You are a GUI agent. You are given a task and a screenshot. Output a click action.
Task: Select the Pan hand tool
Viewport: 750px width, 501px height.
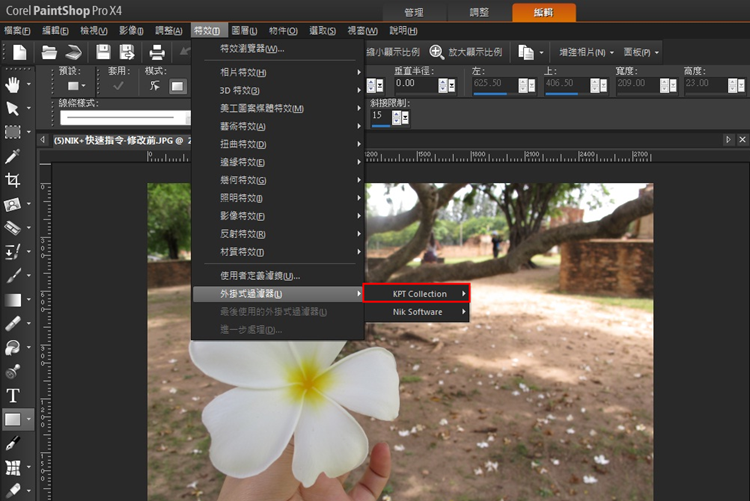[x=12, y=85]
